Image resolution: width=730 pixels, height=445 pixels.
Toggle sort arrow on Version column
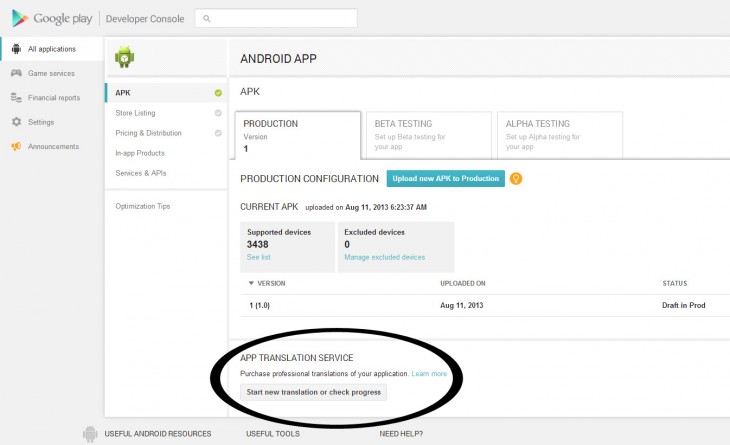(251, 283)
